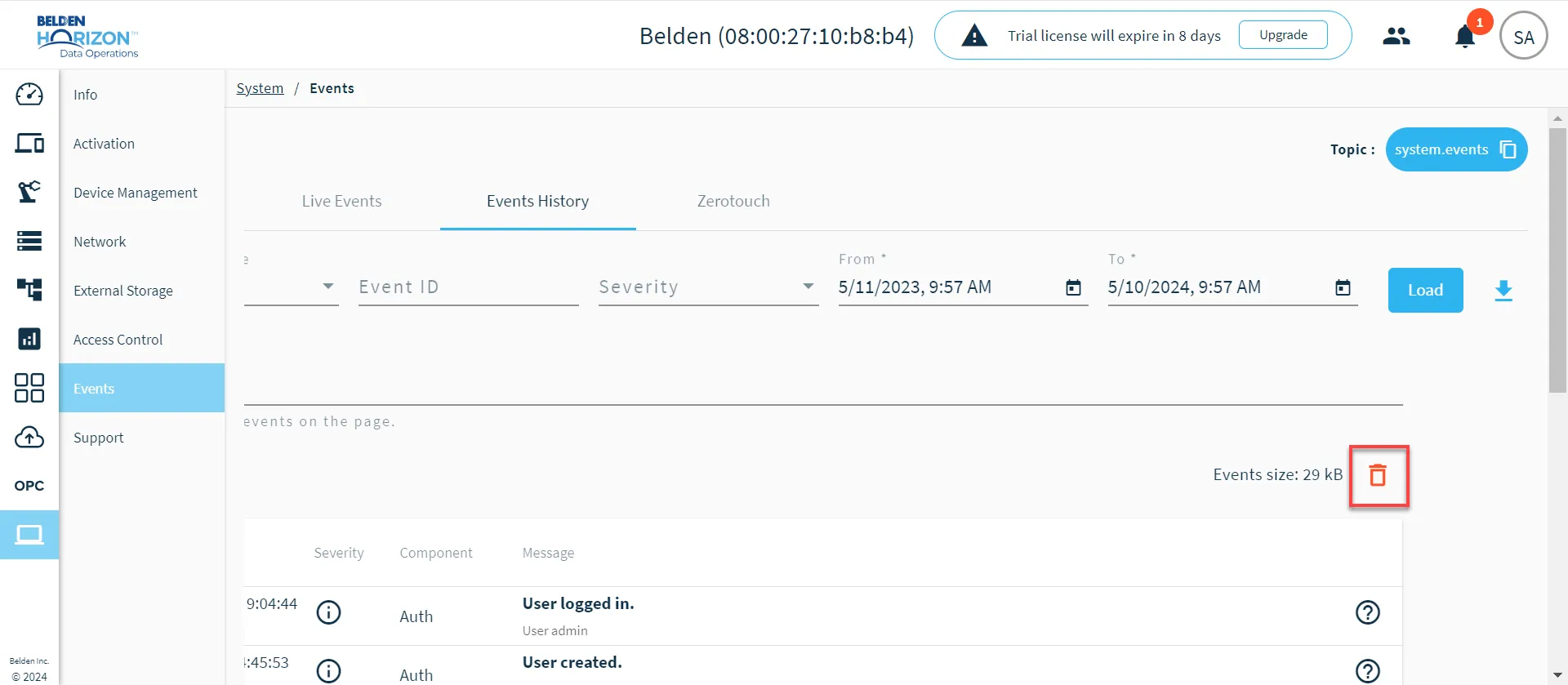
Task: Open the bar chart analytics icon
Action: click(x=29, y=339)
